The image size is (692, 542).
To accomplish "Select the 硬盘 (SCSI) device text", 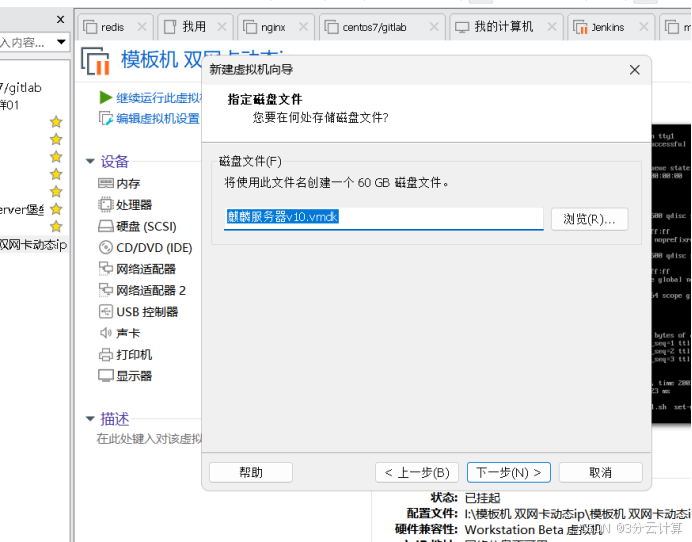I will (146, 226).
